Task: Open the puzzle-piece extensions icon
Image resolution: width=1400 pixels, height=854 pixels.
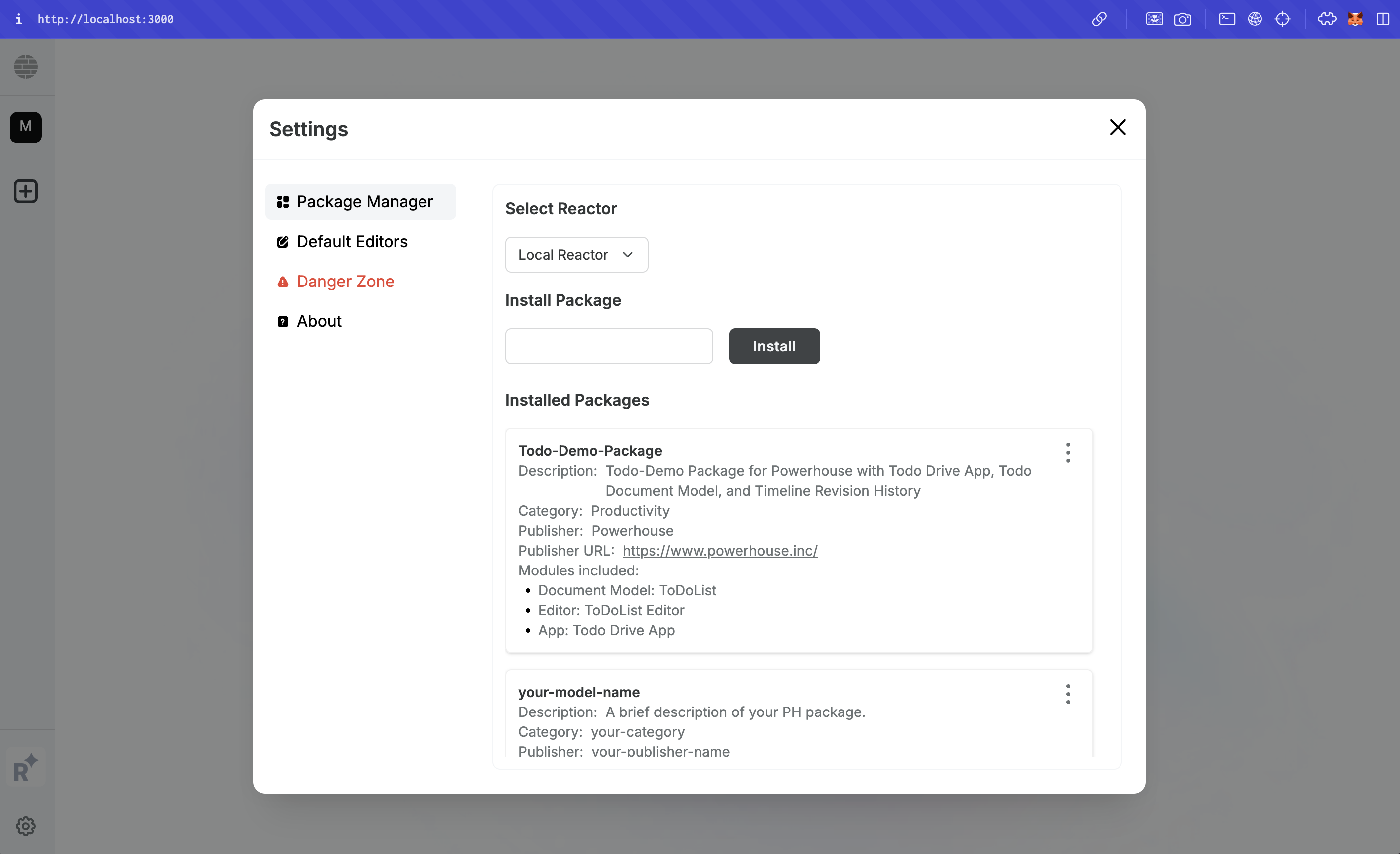Action: [1326, 19]
